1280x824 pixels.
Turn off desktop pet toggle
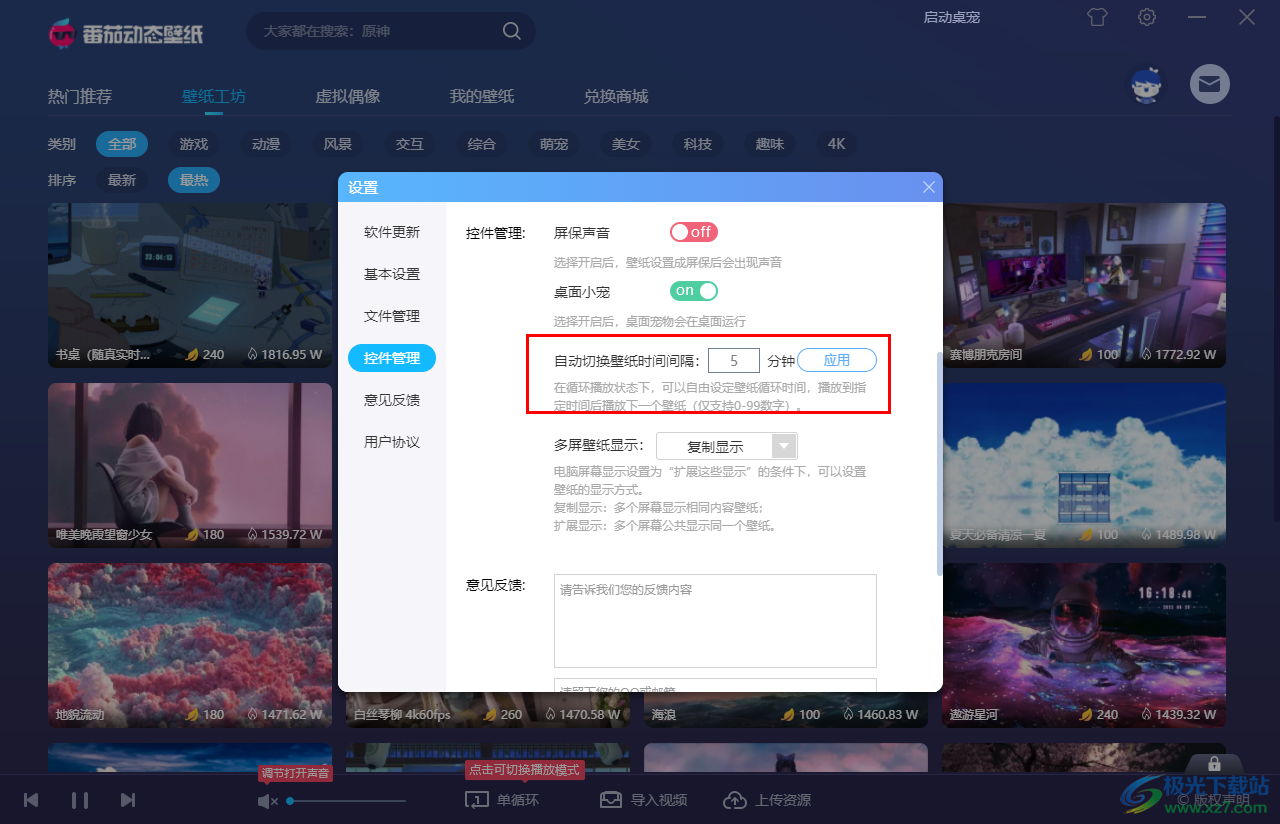coord(694,291)
